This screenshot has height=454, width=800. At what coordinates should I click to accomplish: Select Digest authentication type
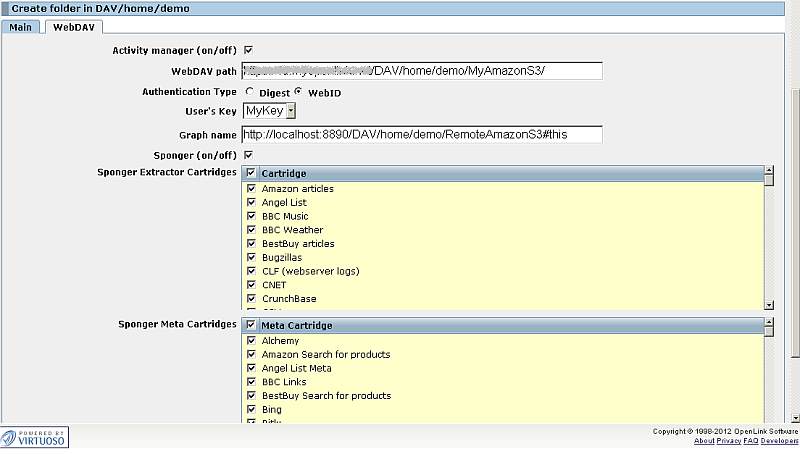(249, 92)
